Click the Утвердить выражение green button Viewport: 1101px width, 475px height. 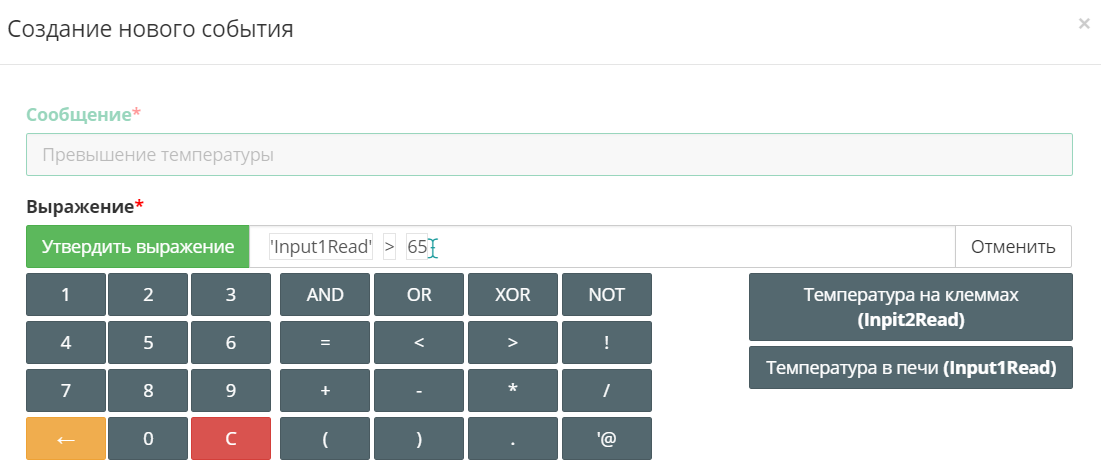point(138,247)
